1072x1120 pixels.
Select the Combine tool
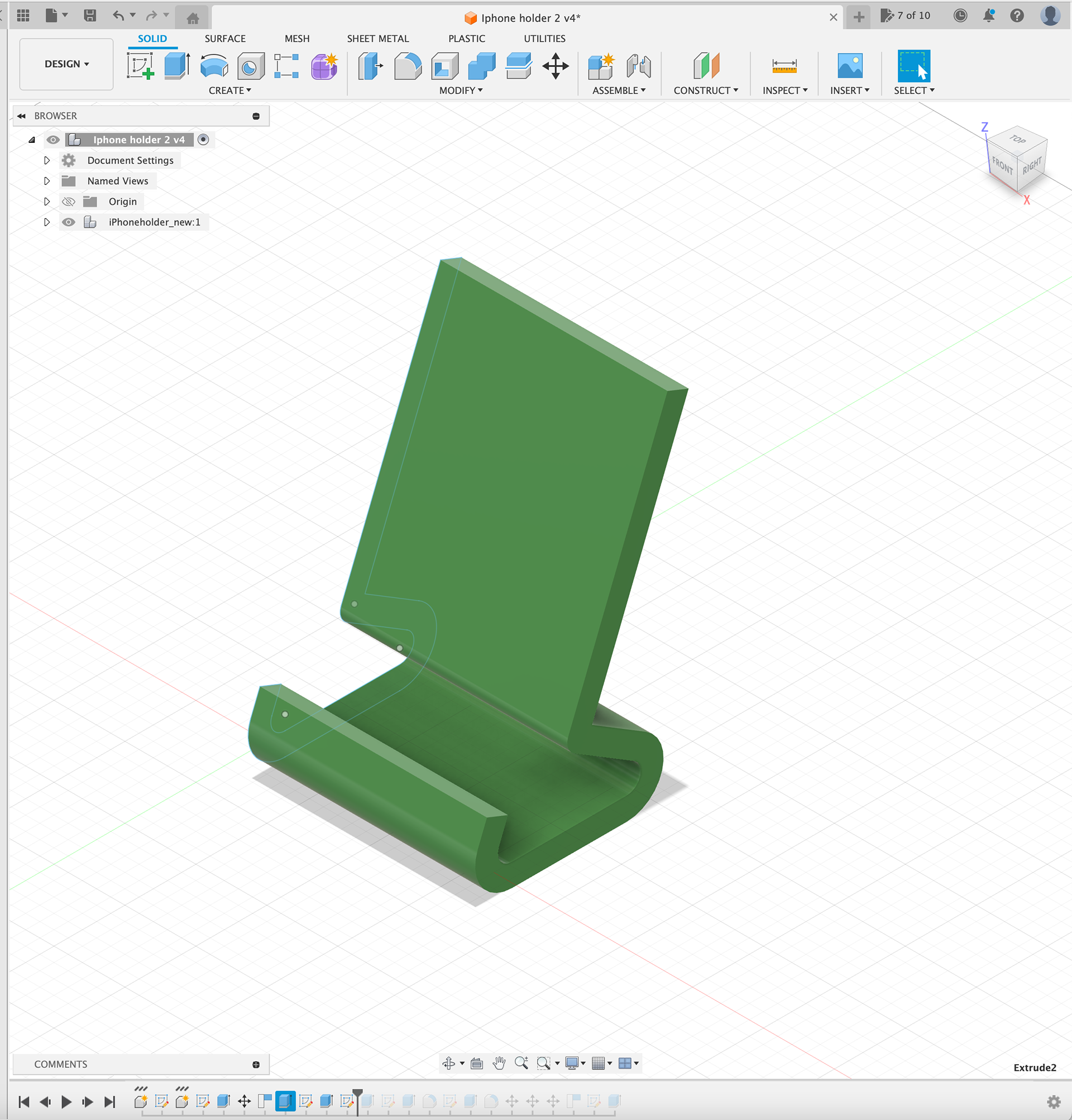point(482,66)
